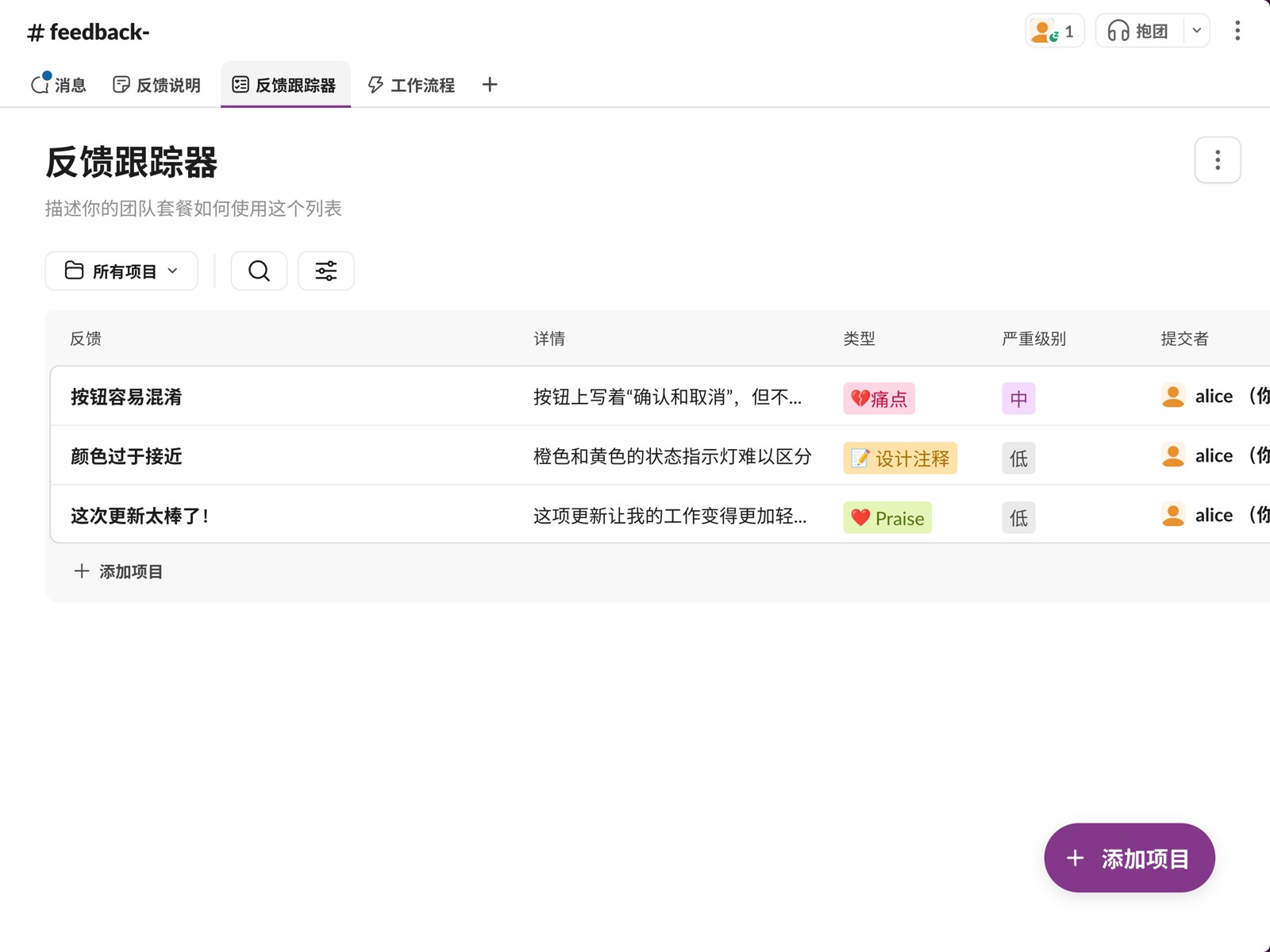Switch to the 消息 tab

point(59,84)
